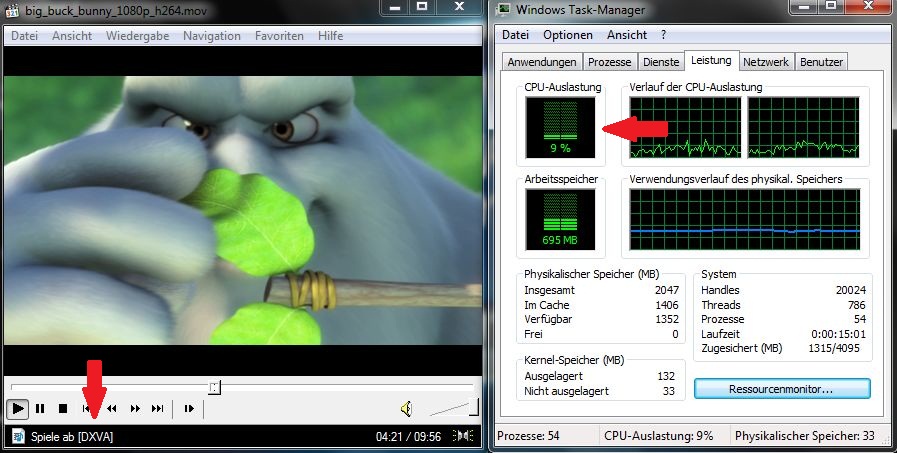Click the Task-Manager title bar icon
897x453 pixels.
503,10
